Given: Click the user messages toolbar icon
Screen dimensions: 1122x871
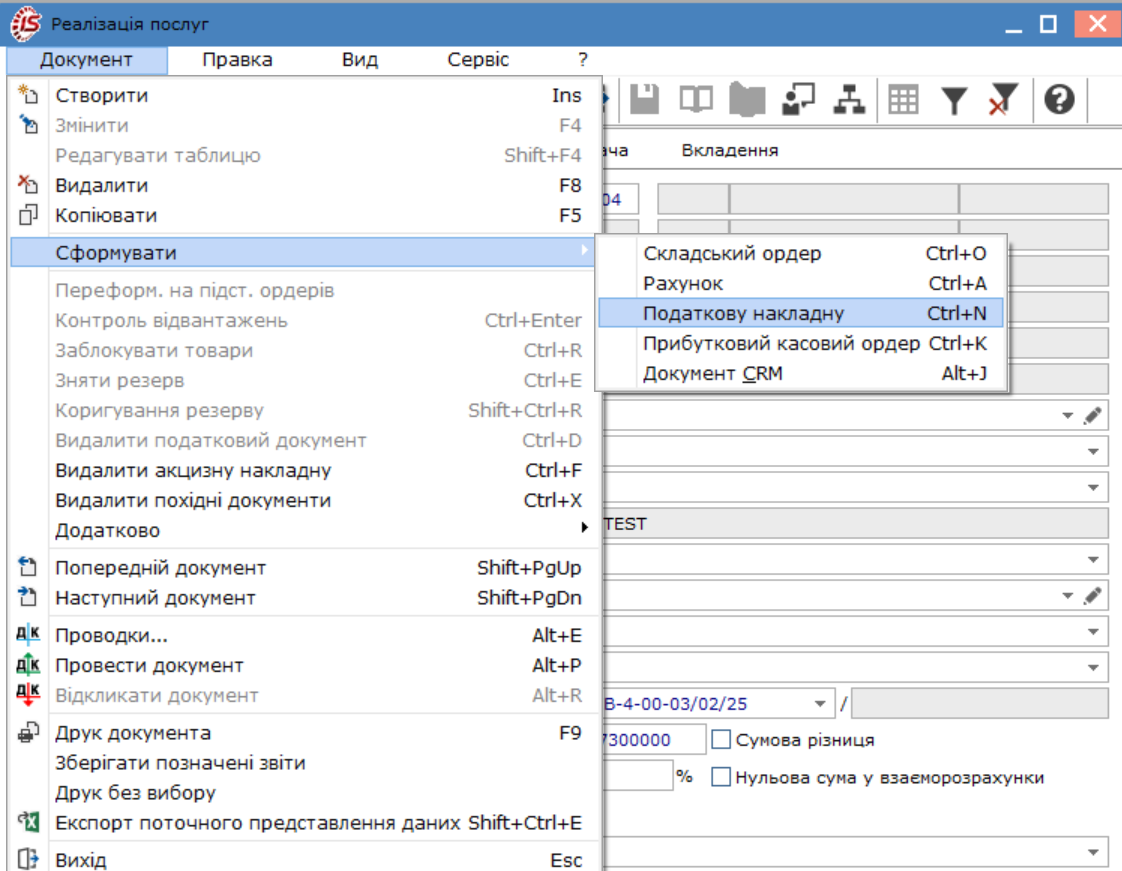Looking at the screenshot, I should click(x=799, y=99).
